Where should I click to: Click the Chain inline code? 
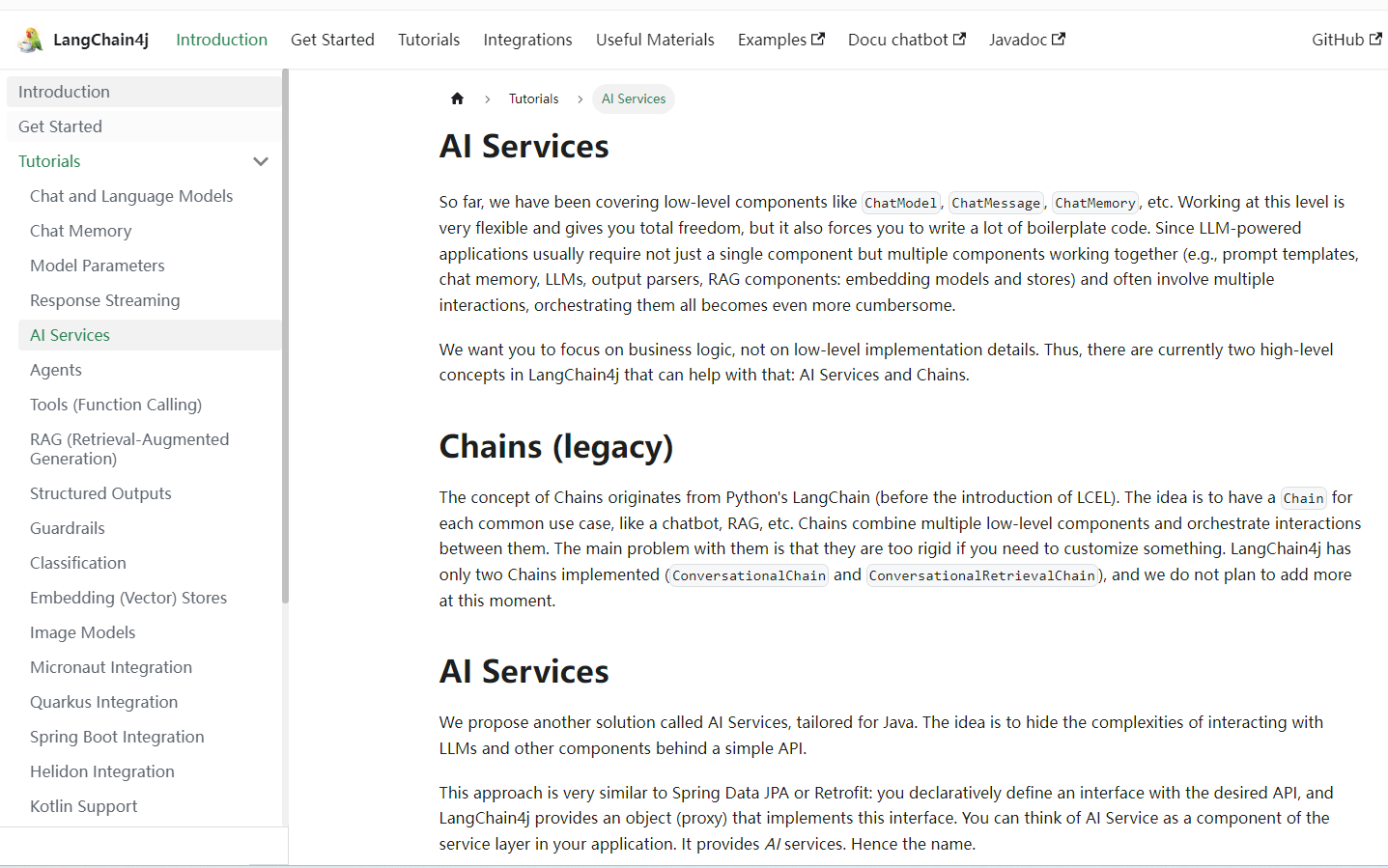[x=1303, y=498]
